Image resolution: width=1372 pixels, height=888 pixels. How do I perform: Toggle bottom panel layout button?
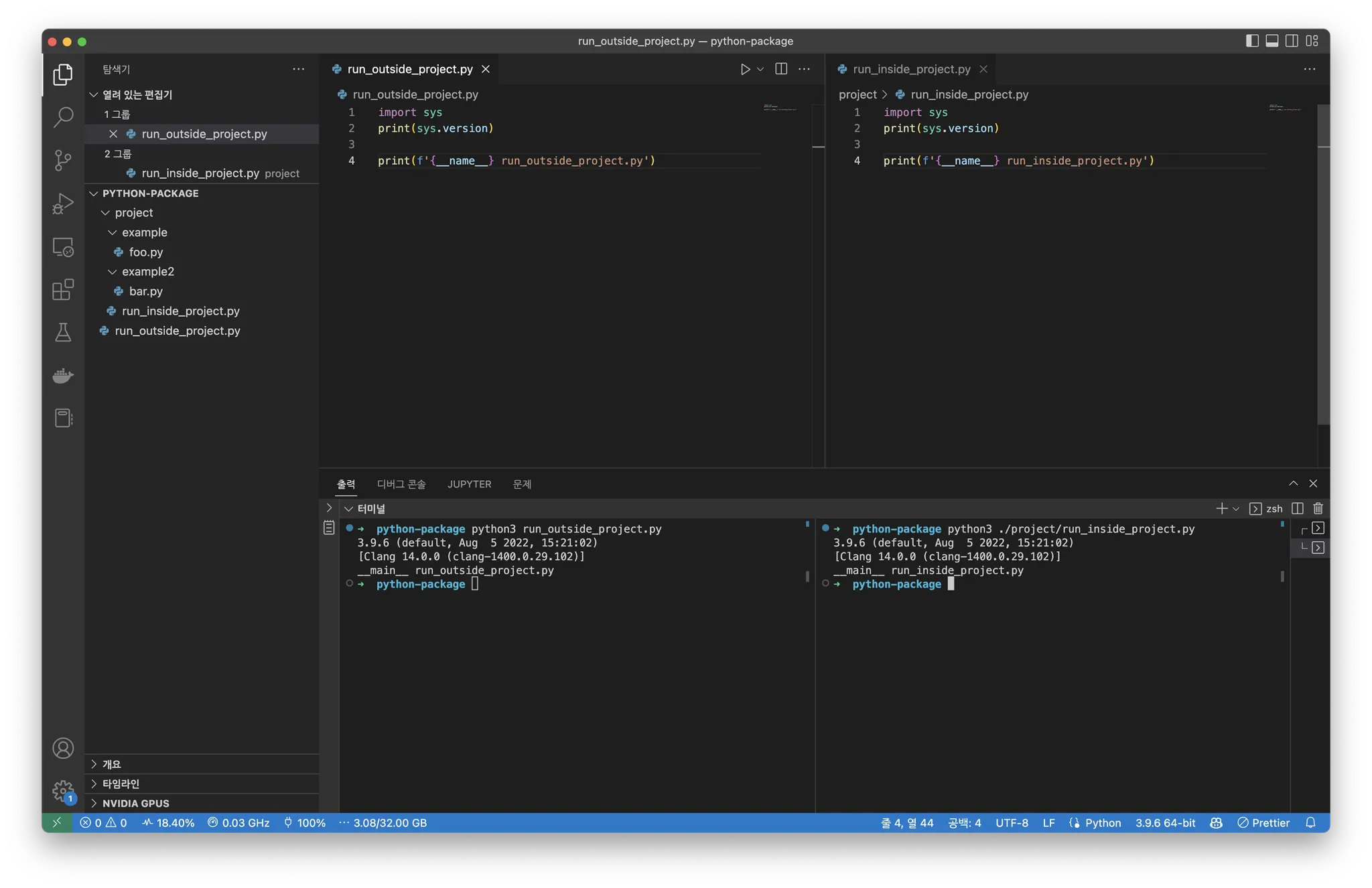point(1272,41)
